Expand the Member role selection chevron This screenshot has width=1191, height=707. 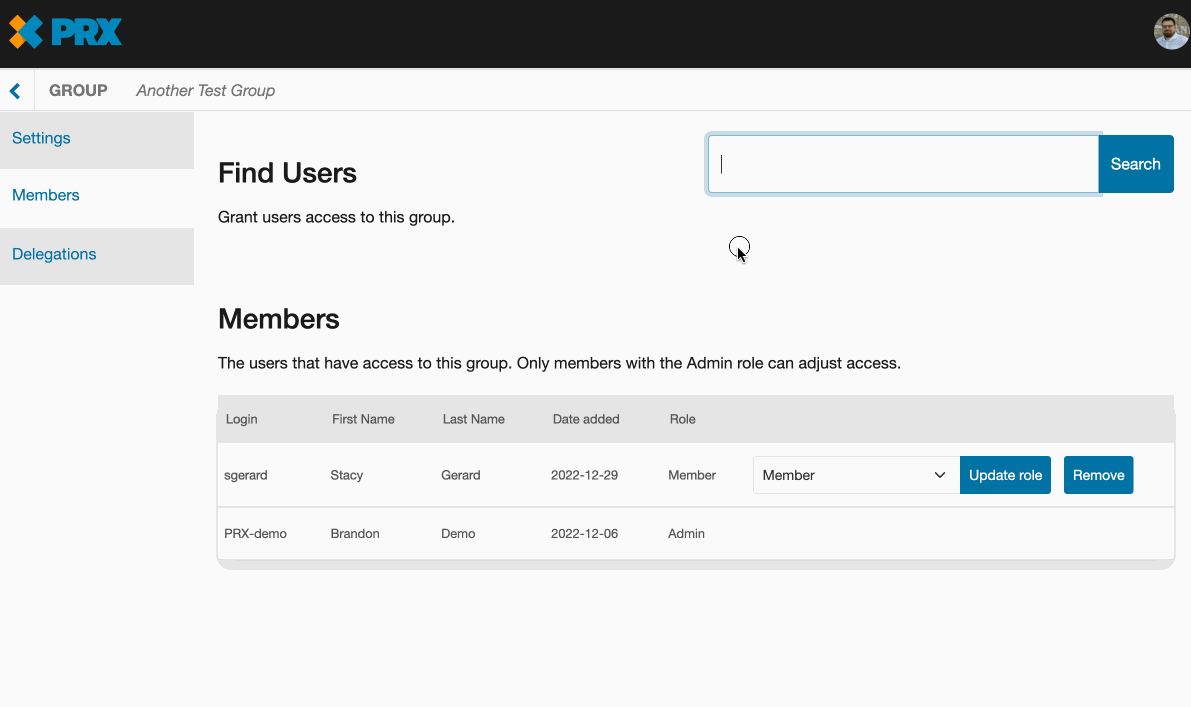click(x=938, y=475)
